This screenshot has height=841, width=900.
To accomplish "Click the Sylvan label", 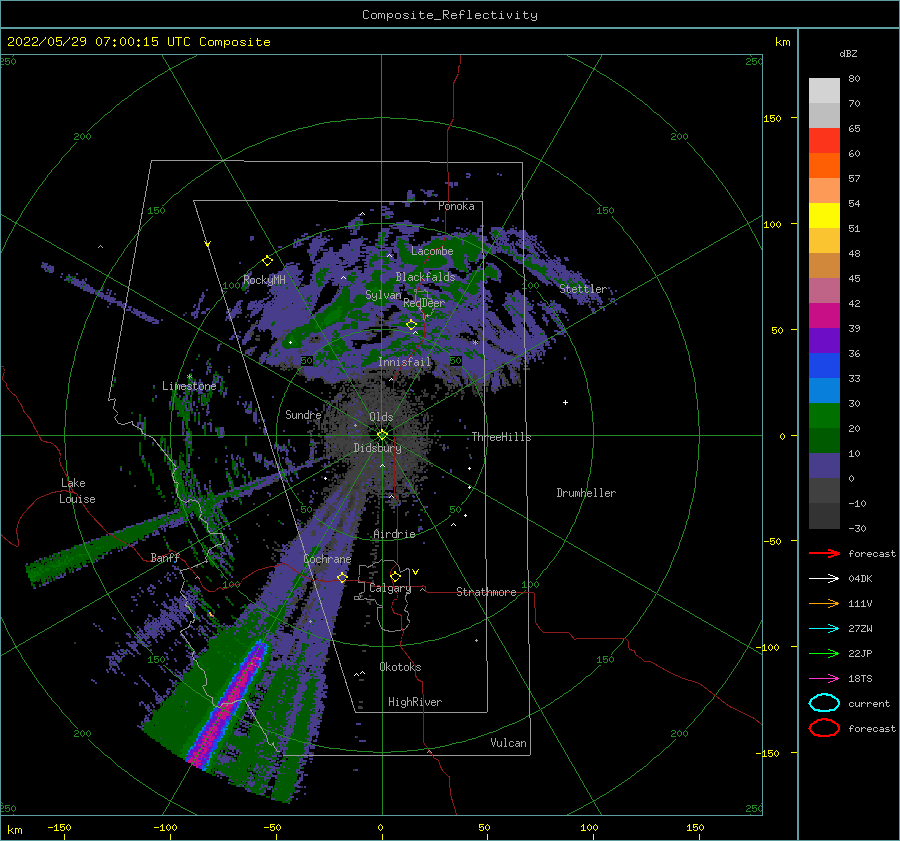I will point(383,295).
